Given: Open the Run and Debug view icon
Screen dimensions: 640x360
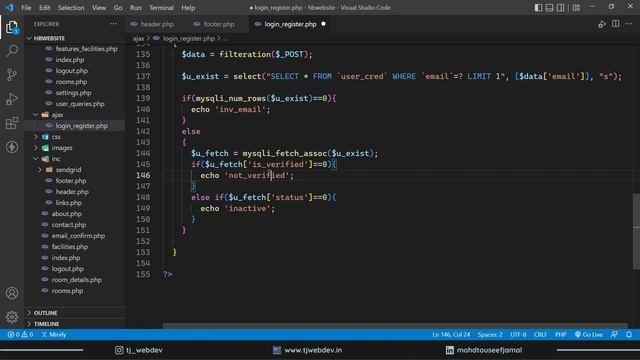Looking at the screenshot, I should 12,99.
